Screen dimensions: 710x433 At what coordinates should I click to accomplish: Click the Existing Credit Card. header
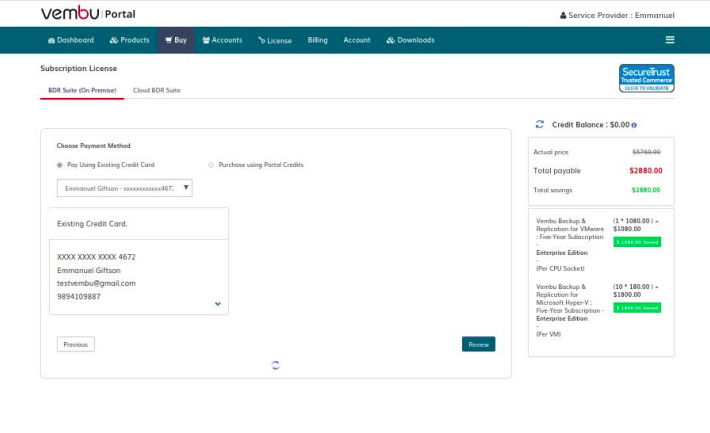coord(92,224)
